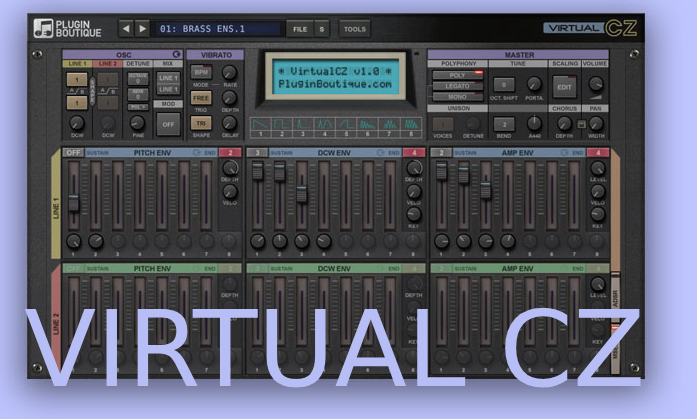Open the detune OCTAVE value box

(x=138, y=79)
